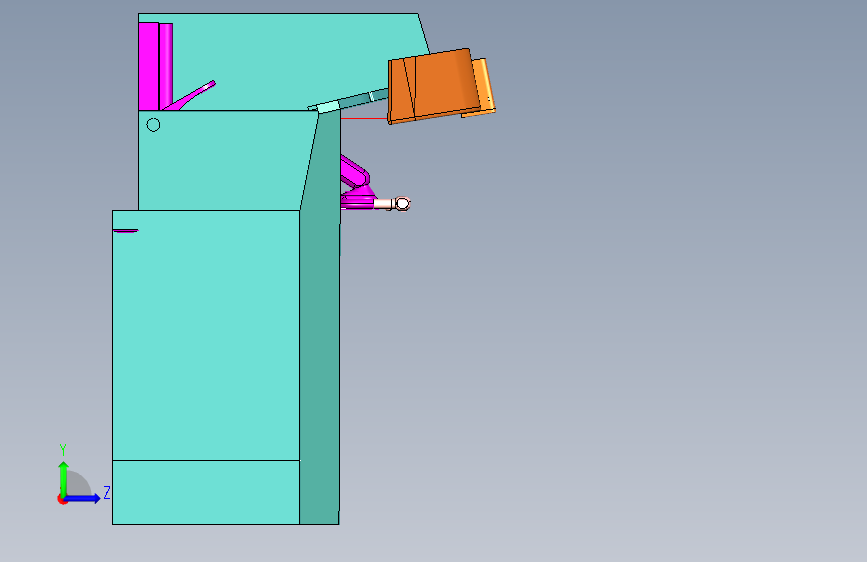The width and height of the screenshot is (867, 562).
Task: Click the red origin dot of triad
Action: [62, 499]
